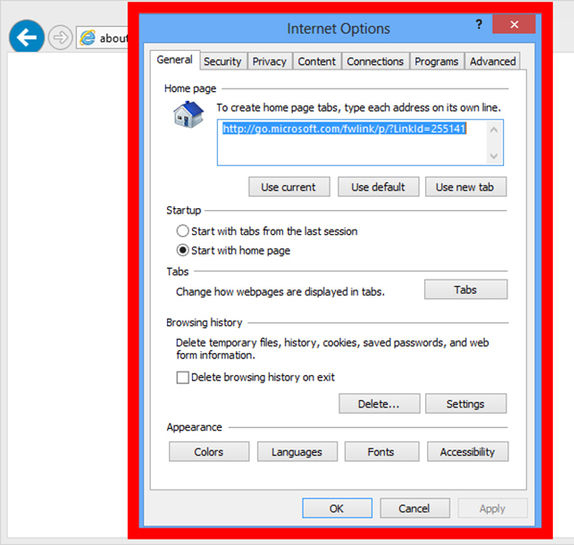Click the blue browser back arrow

tap(26, 37)
